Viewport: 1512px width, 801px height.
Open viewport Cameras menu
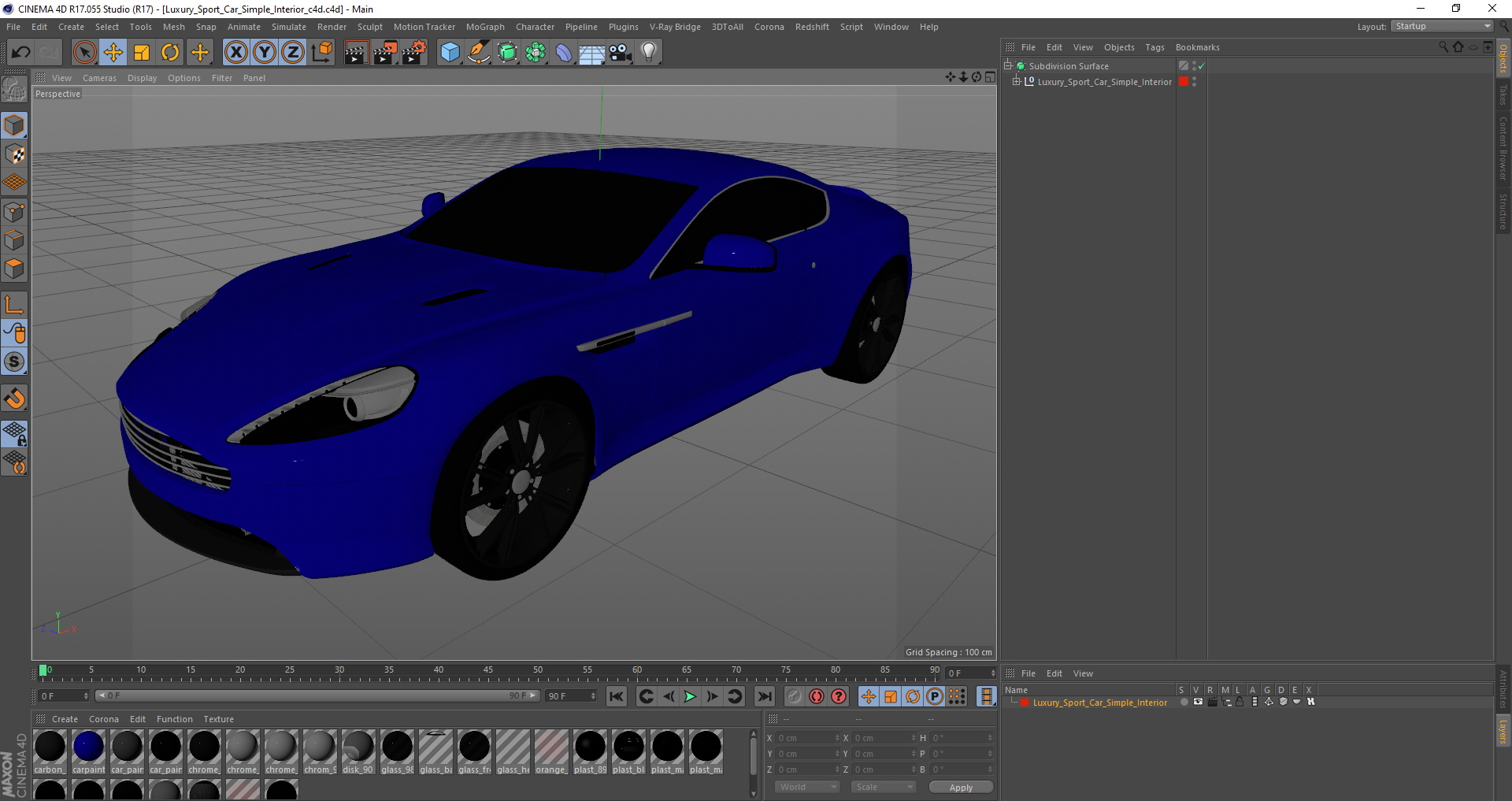click(99, 78)
